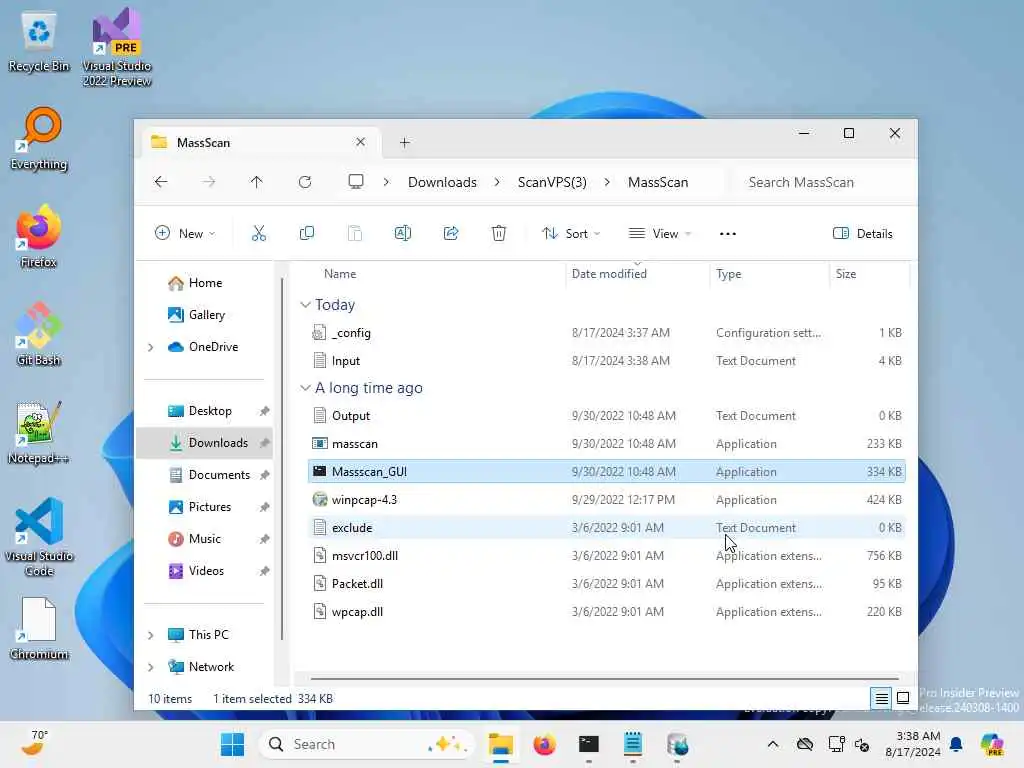Select the _config file

(x=606, y=333)
